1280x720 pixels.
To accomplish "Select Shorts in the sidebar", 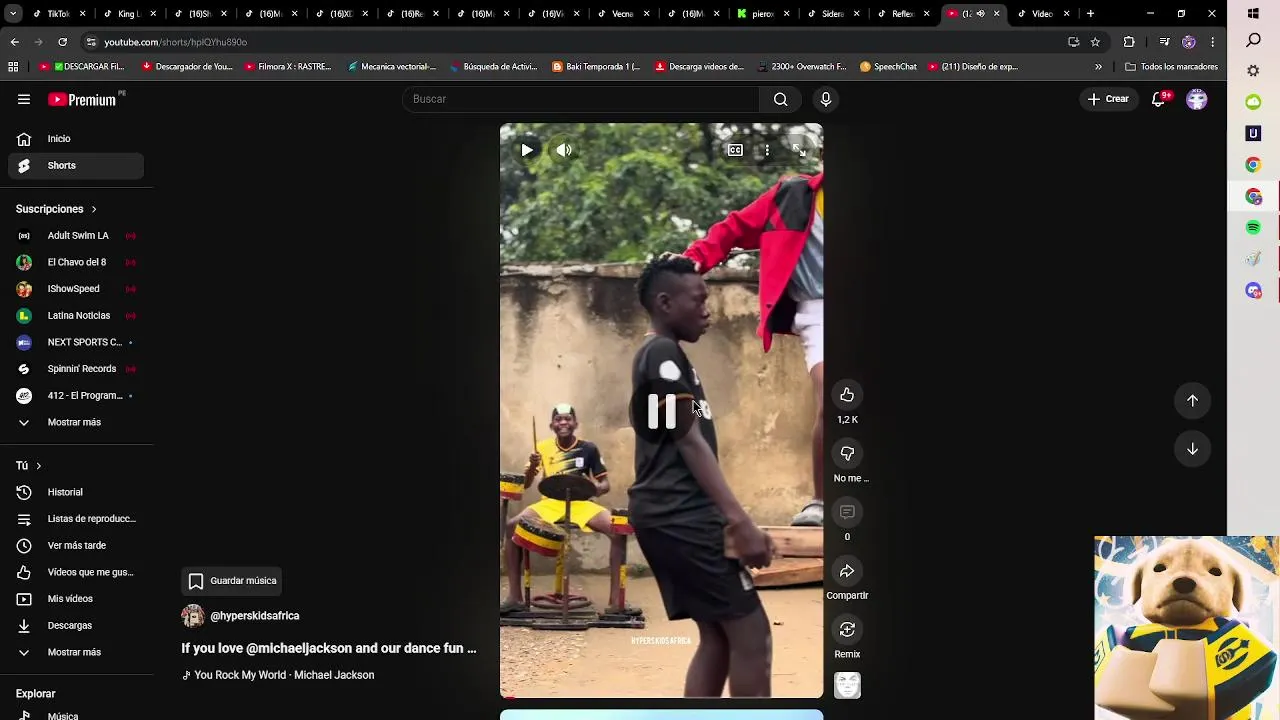I will coord(76,165).
